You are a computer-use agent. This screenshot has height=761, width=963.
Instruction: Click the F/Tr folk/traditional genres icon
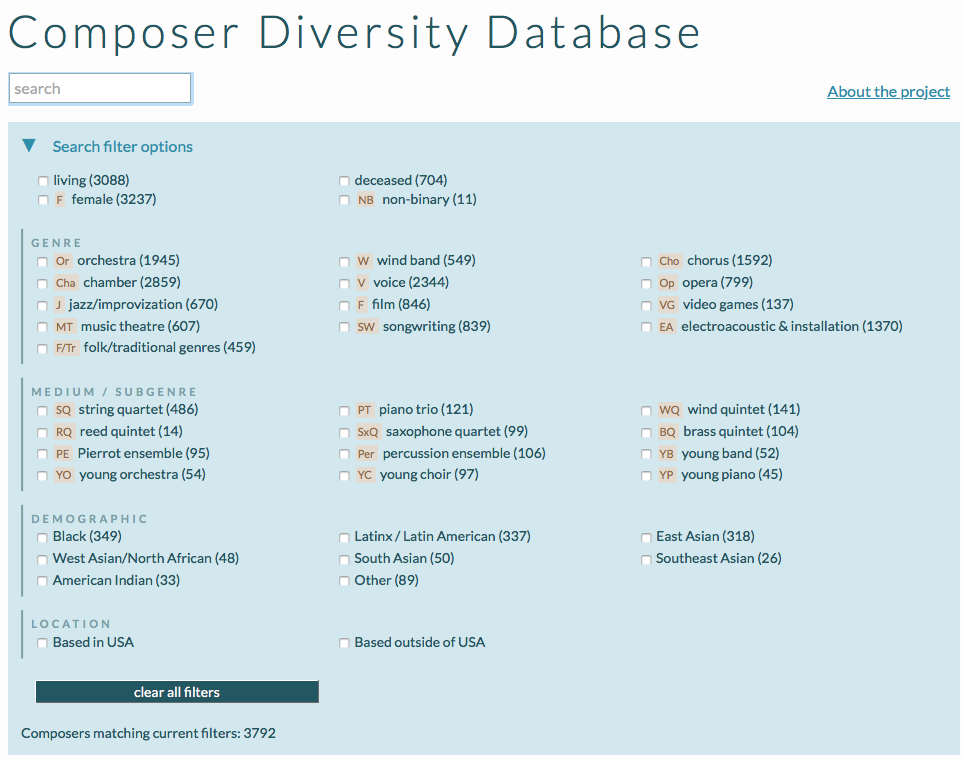pos(66,348)
